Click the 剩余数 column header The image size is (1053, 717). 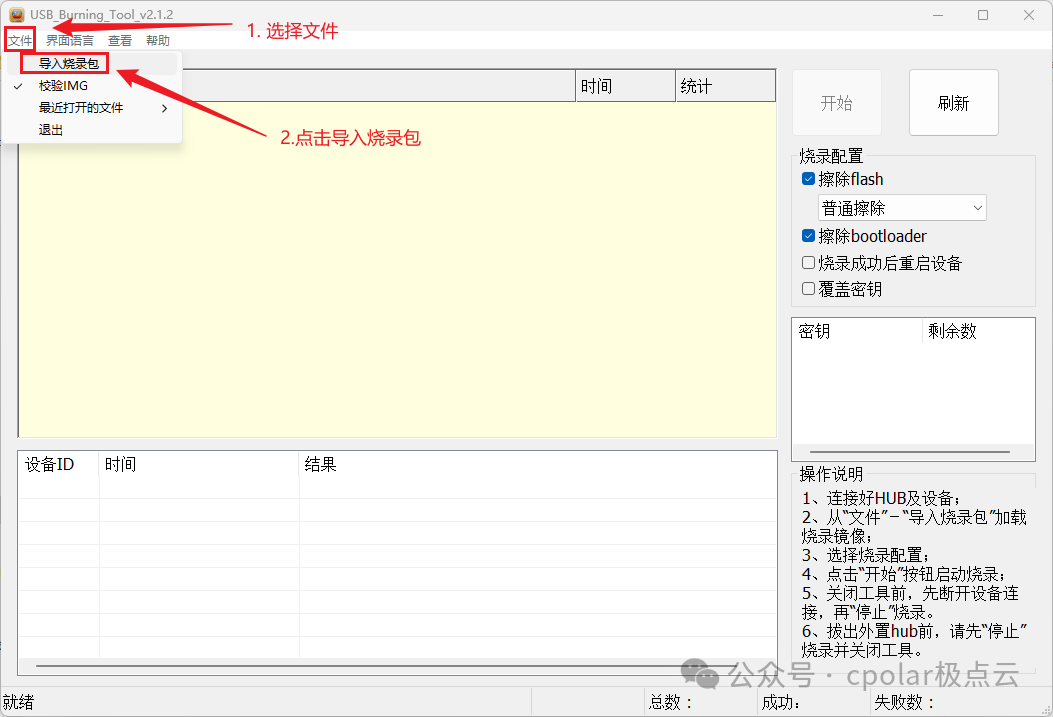[x=978, y=331]
